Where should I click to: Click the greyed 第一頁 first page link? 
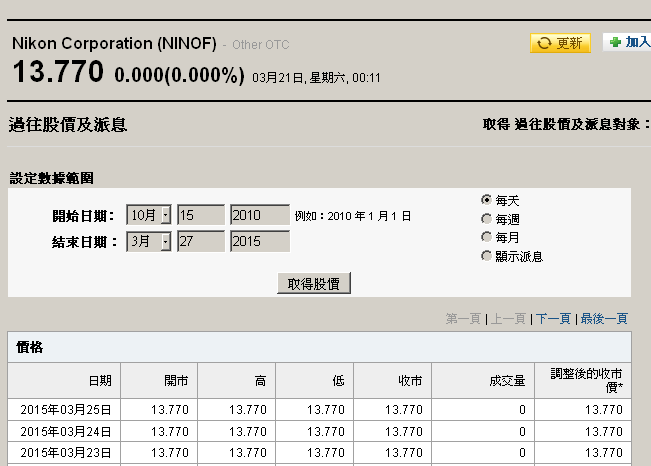[x=463, y=319]
